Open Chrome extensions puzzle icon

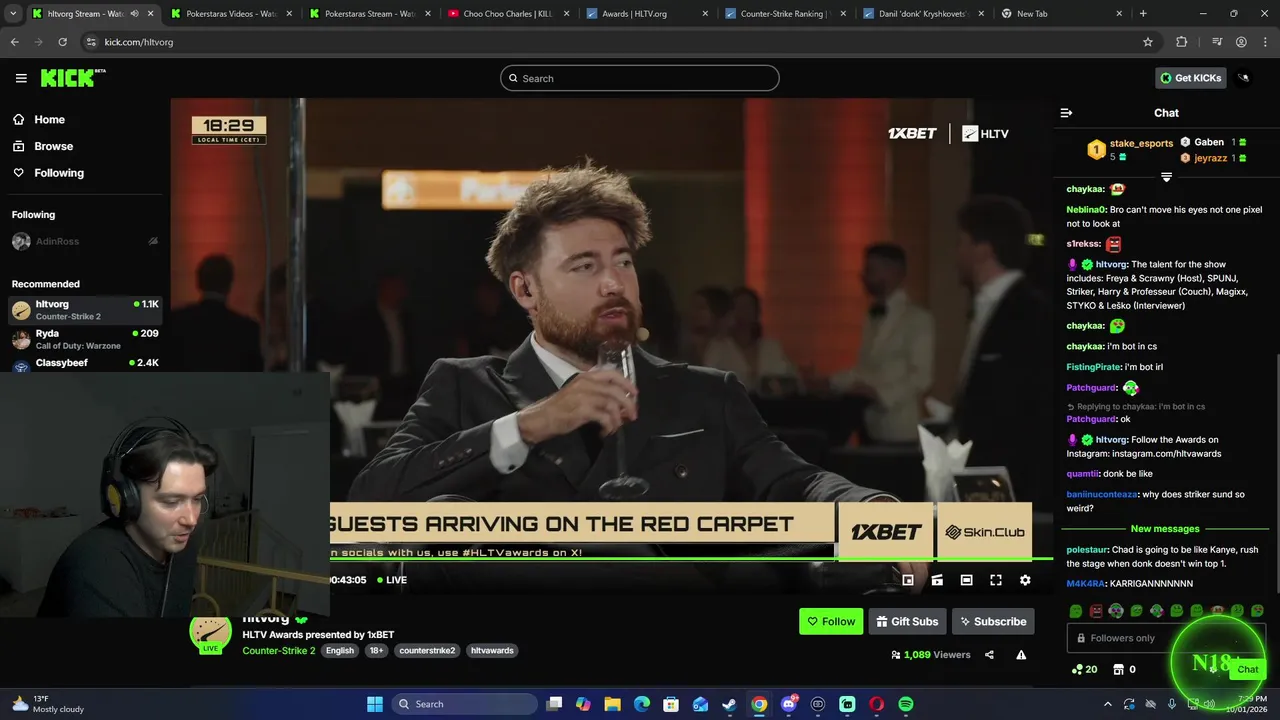(x=1182, y=42)
